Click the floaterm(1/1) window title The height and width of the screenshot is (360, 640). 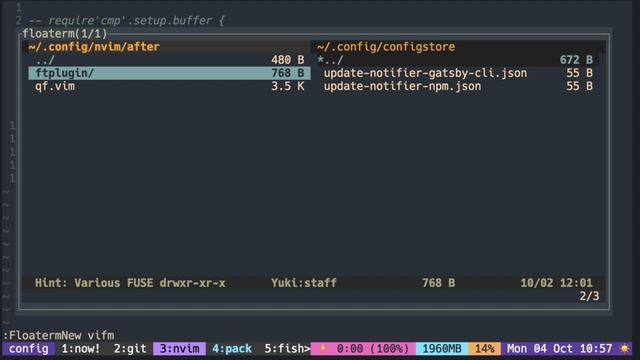click(x=64, y=33)
